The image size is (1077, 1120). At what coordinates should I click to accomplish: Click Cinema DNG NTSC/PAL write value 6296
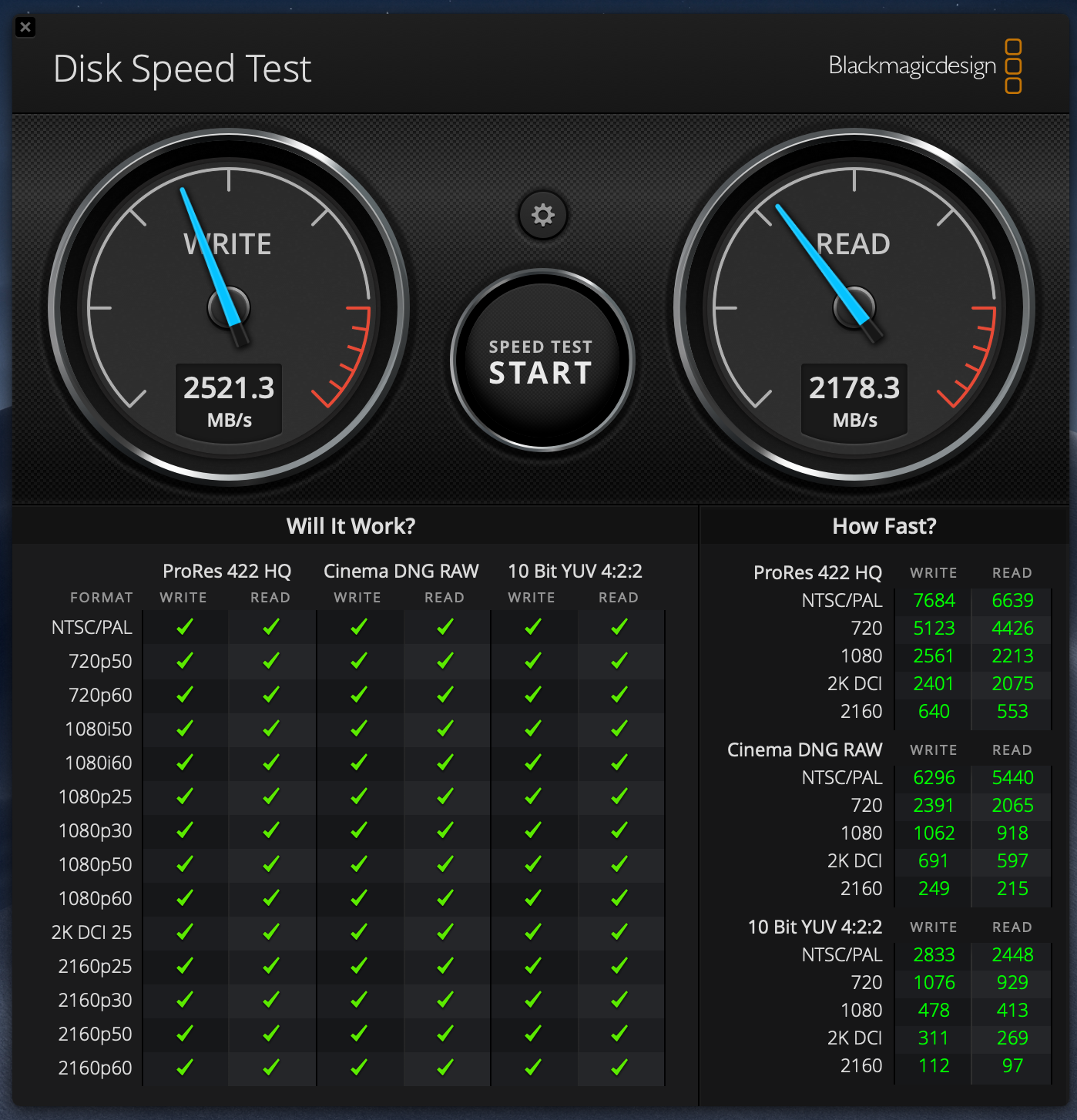coord(934,778)
